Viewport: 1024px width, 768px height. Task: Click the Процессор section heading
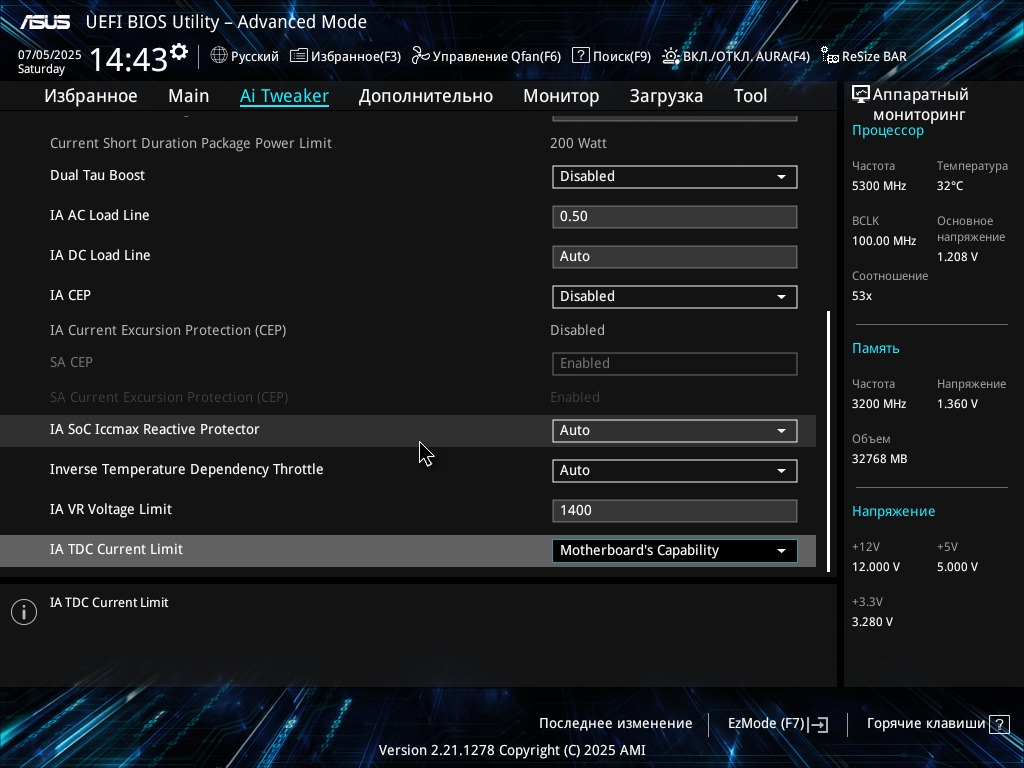tap(888, 131)
